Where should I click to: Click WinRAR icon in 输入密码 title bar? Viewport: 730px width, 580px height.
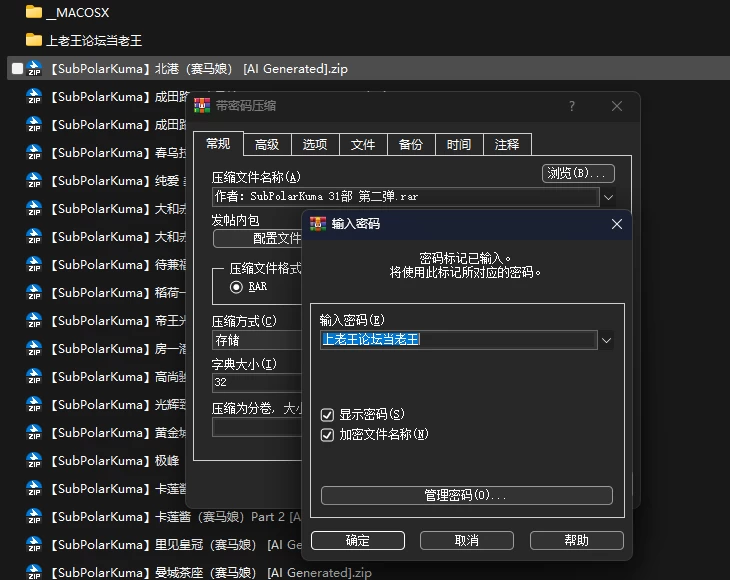tap(318, 224)
